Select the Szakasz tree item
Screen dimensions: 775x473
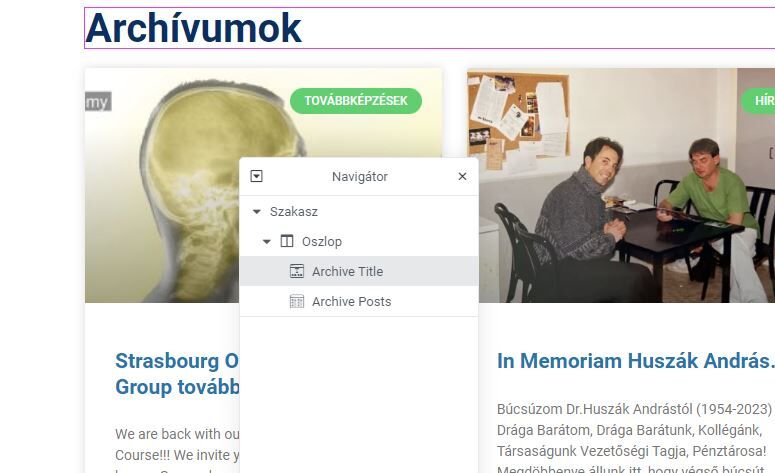pyautogui.click(x=359, y=212)
